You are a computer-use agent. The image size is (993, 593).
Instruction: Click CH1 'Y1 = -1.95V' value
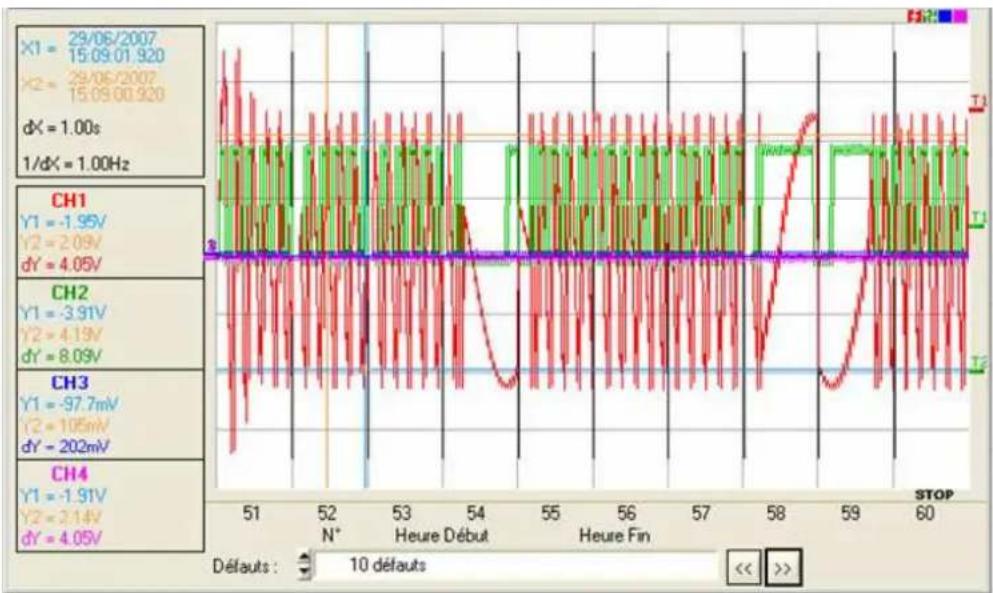point(63,222)
